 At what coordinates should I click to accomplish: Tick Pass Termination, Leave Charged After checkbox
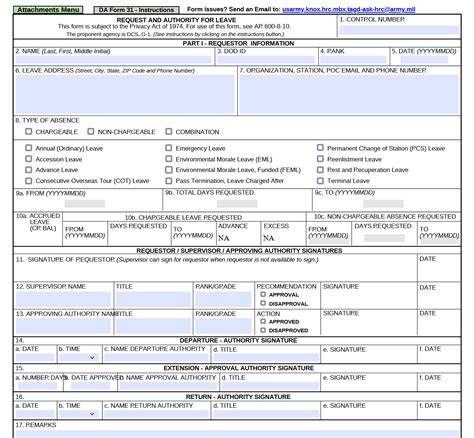pos(169,181)
